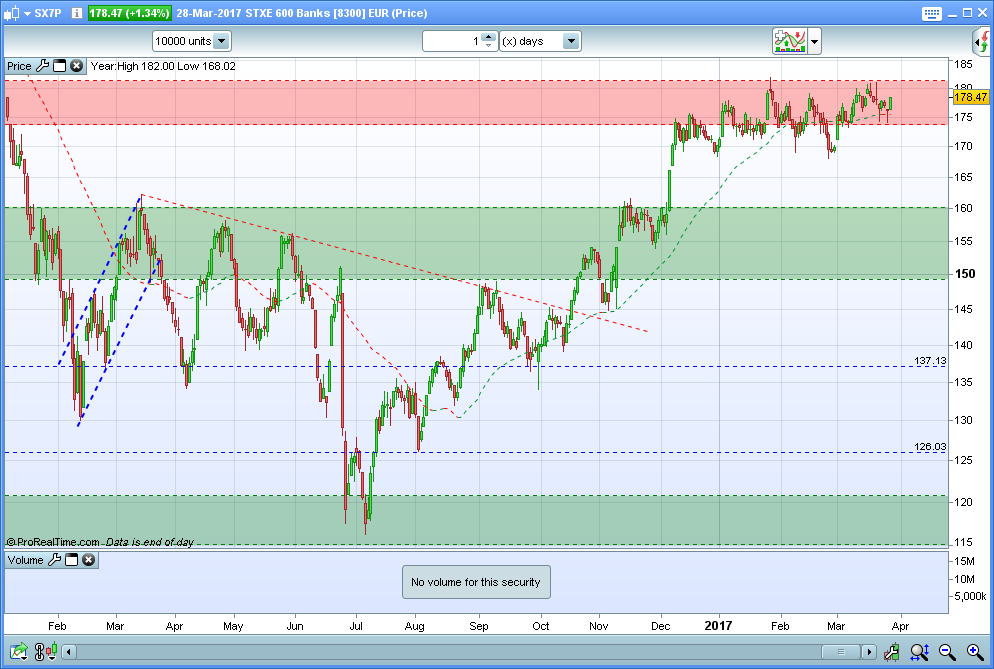
Task: Select the 137.13 level label
Action: click(930, 361)
